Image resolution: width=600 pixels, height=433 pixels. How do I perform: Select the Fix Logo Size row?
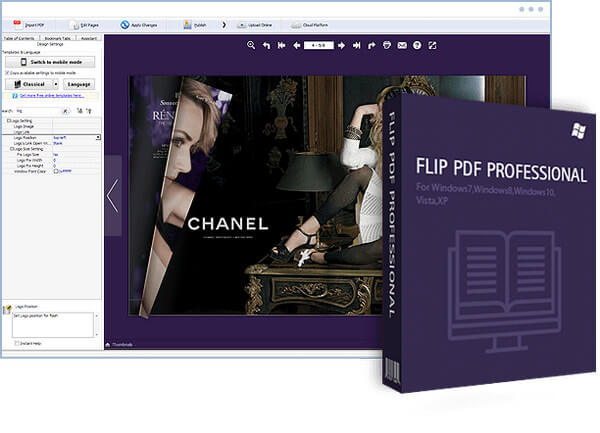[x=51, y=155]
